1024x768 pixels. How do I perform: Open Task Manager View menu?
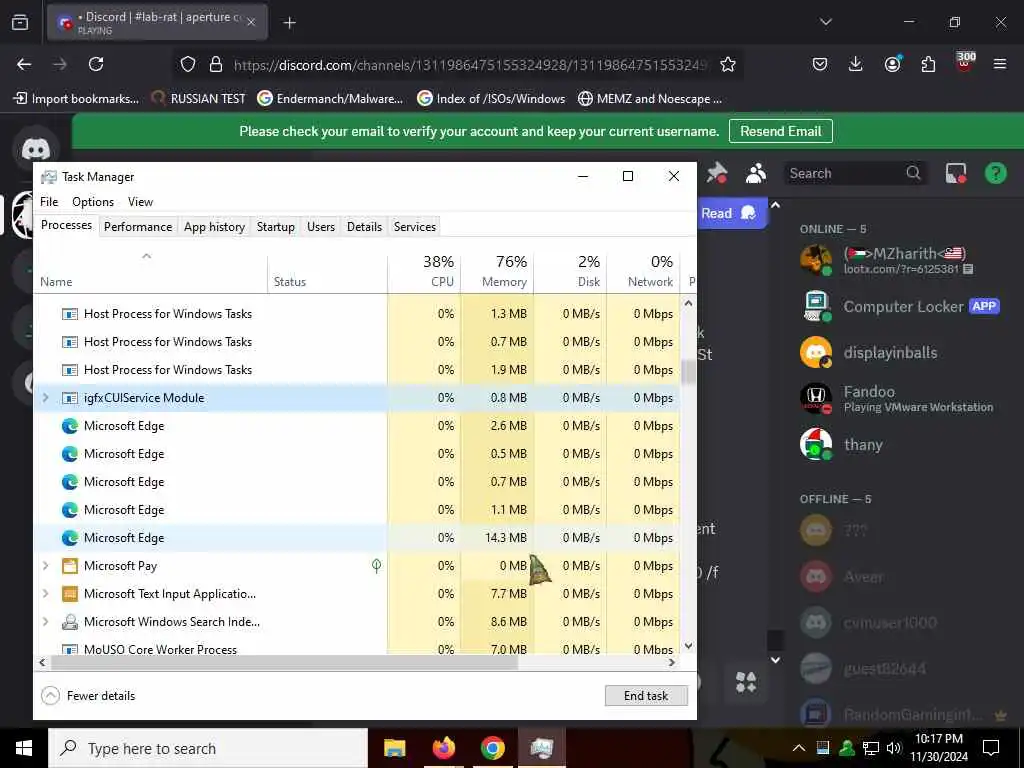[140, 202]
